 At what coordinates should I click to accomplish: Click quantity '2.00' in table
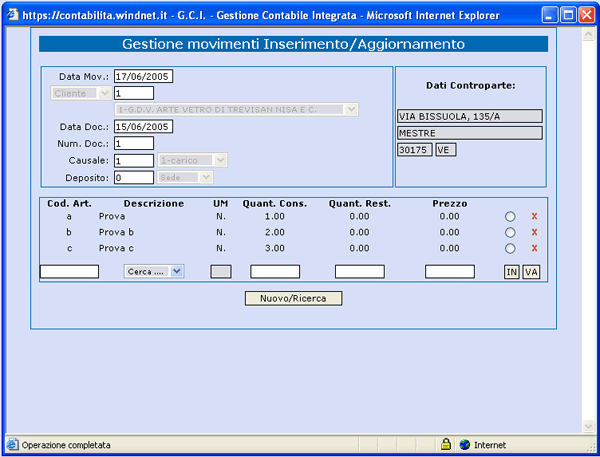[275, 232]
